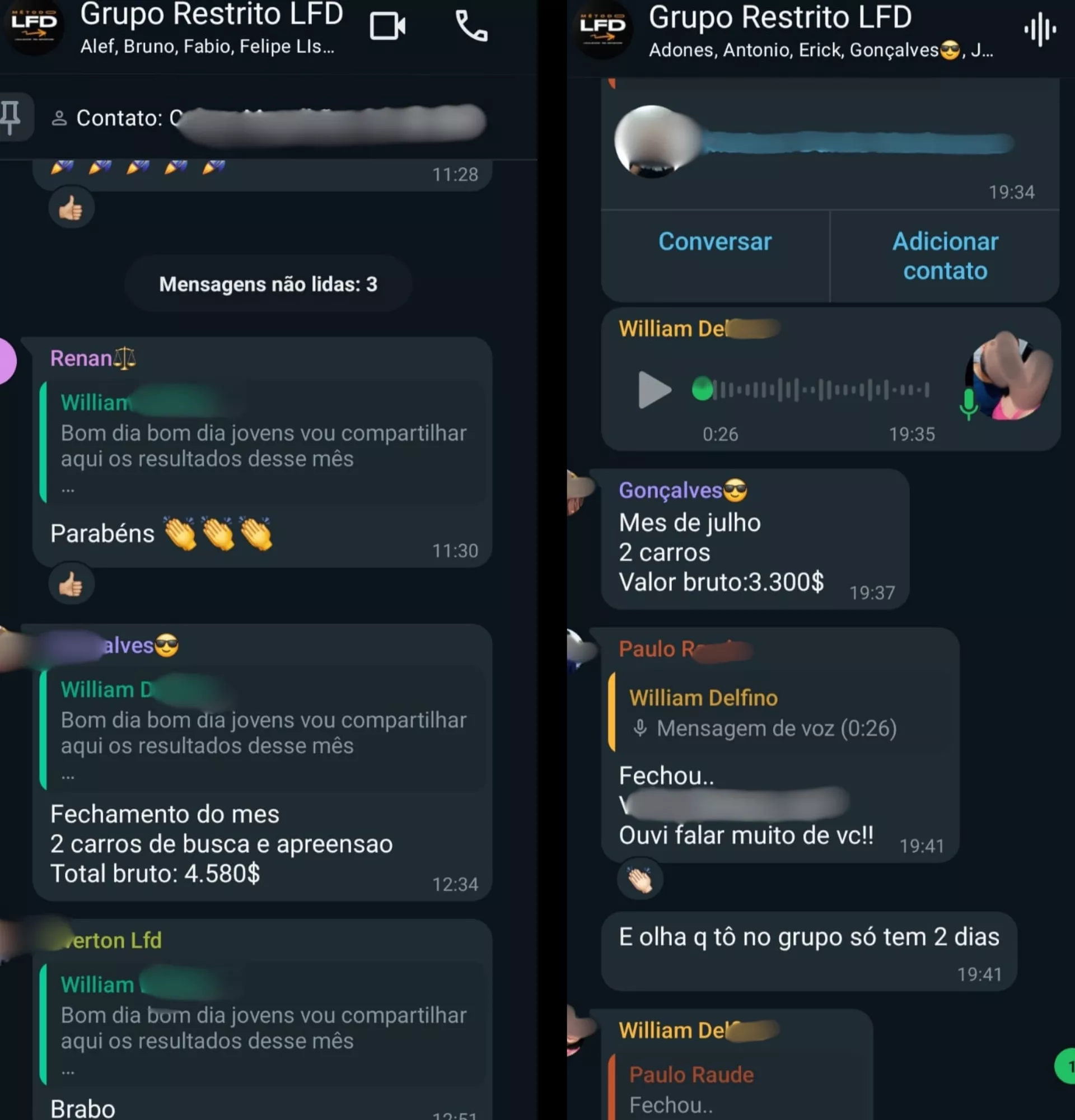Open pinned Contato message banner
This screenshot has width=1075, height=1120.
268,118
